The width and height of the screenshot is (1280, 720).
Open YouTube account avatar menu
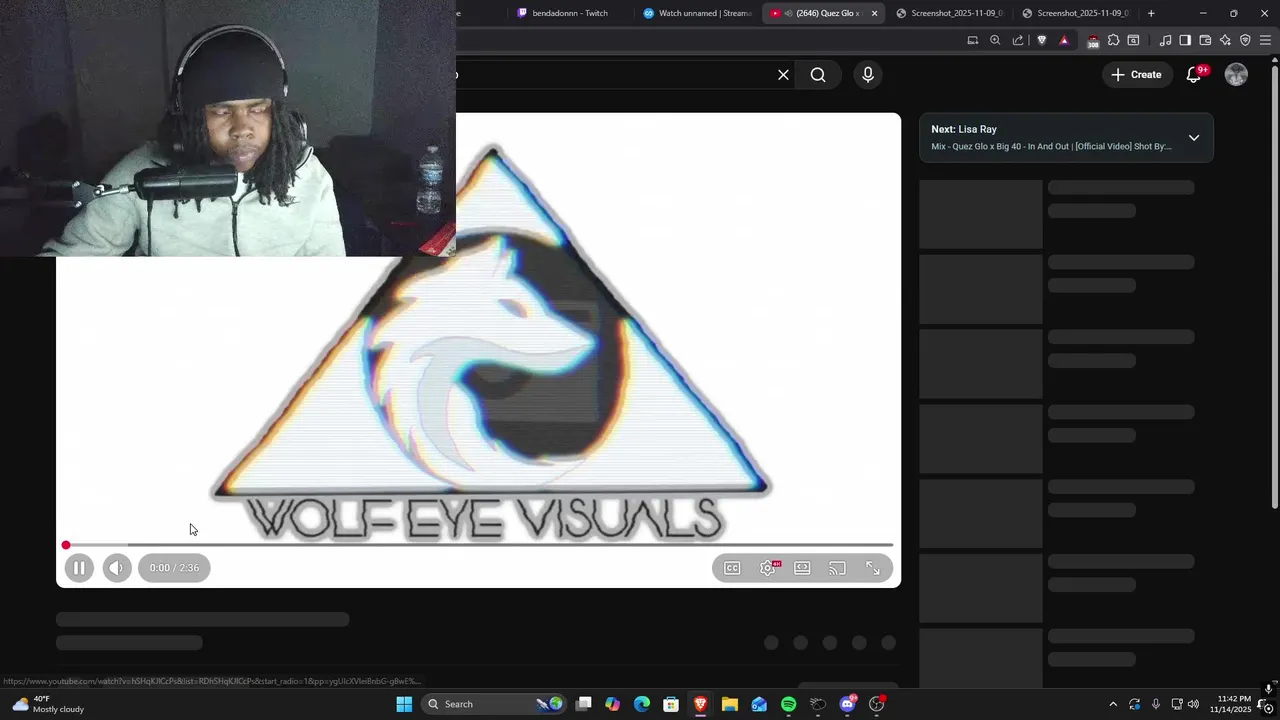coord(1236,75)
